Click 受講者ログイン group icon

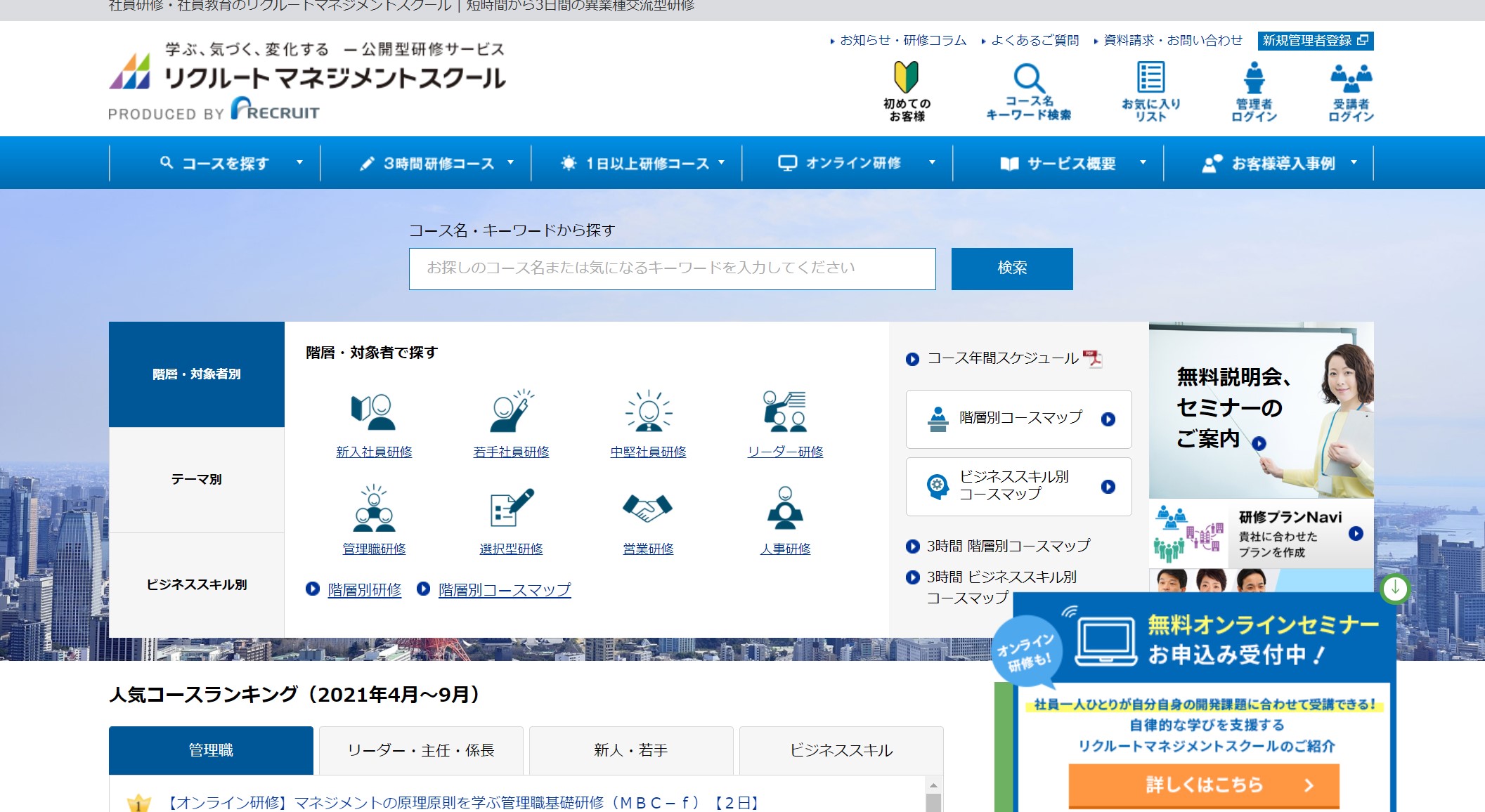[1350, 77]
